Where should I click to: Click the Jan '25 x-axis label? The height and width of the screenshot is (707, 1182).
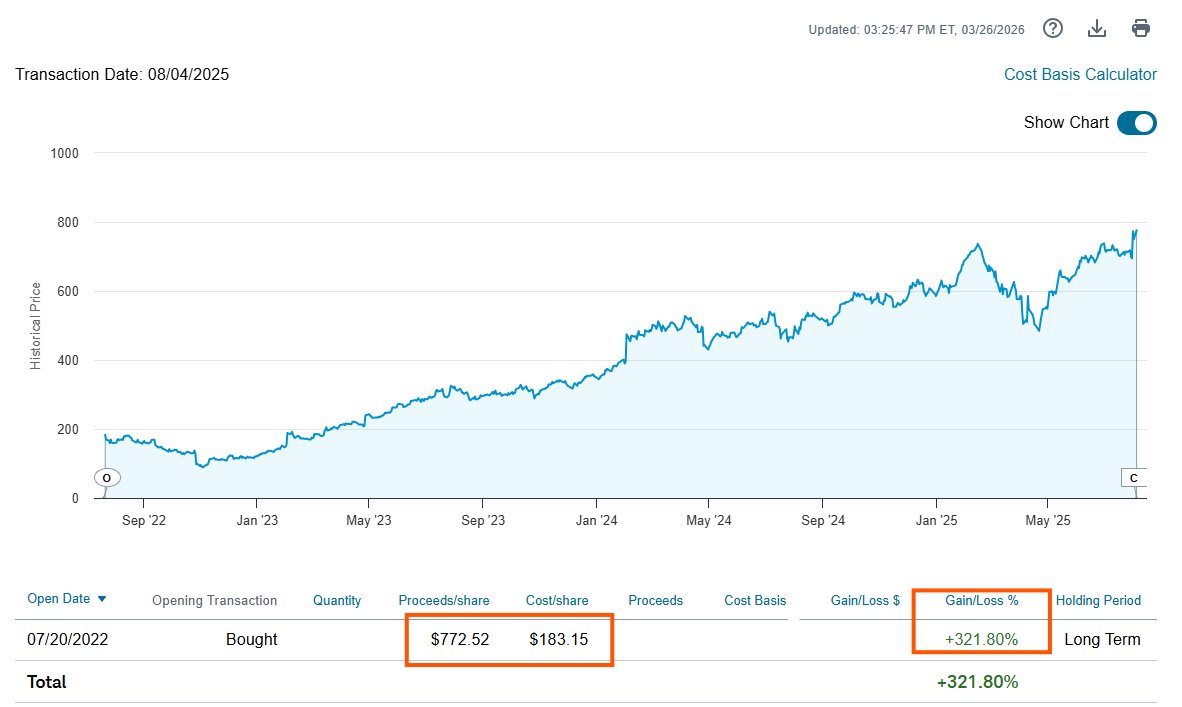(x=936, y=520)
